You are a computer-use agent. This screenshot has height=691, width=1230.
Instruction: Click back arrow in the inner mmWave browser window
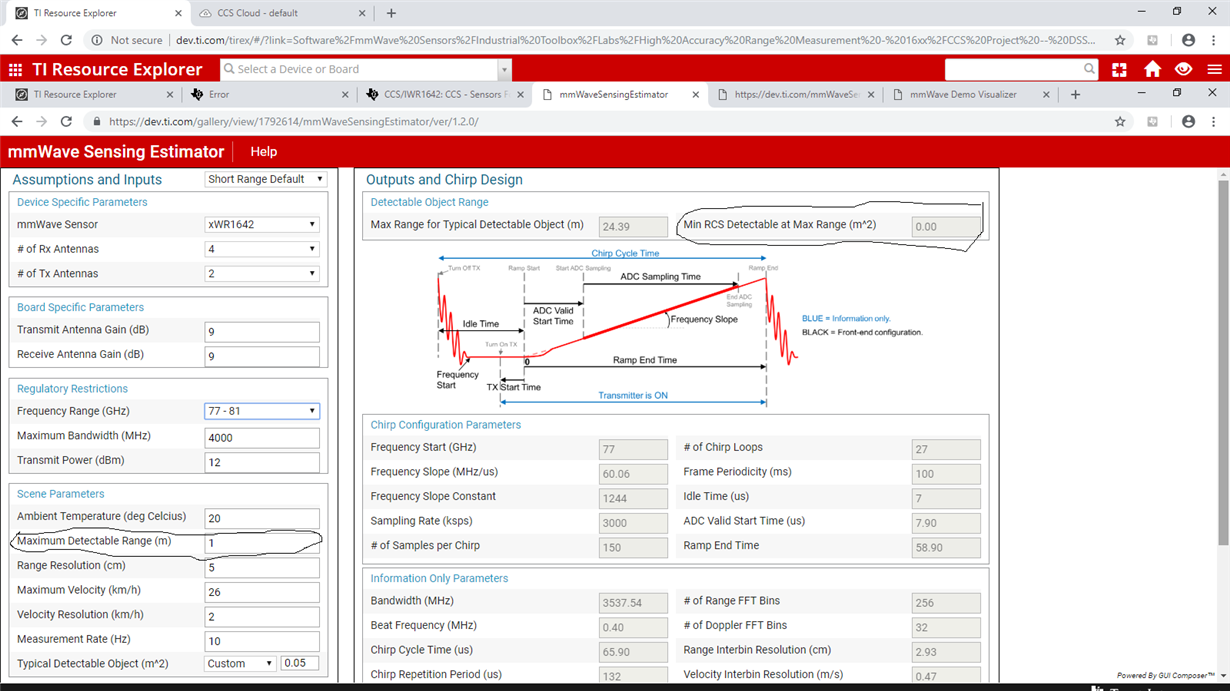[16, 121]
